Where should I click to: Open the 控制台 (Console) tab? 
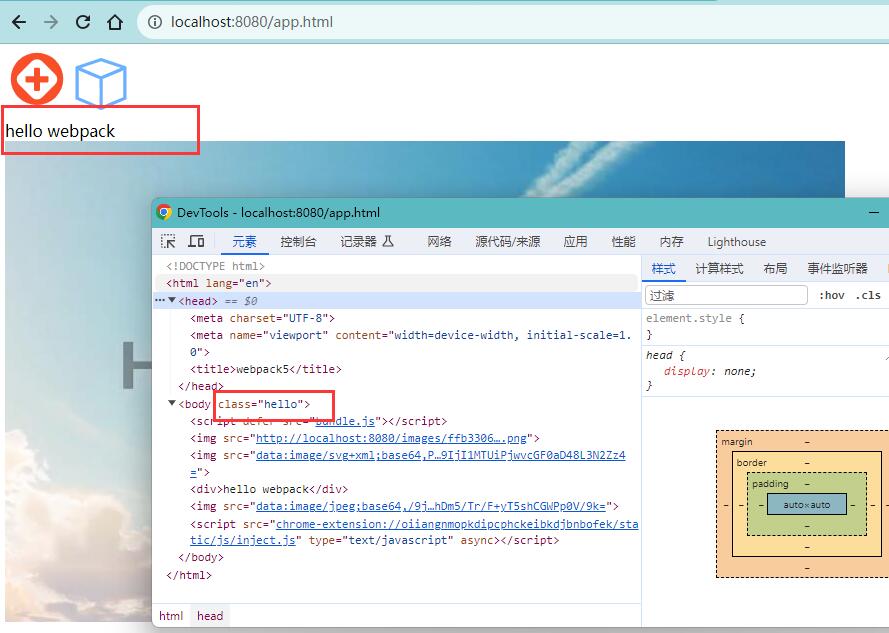coord(298,242)
